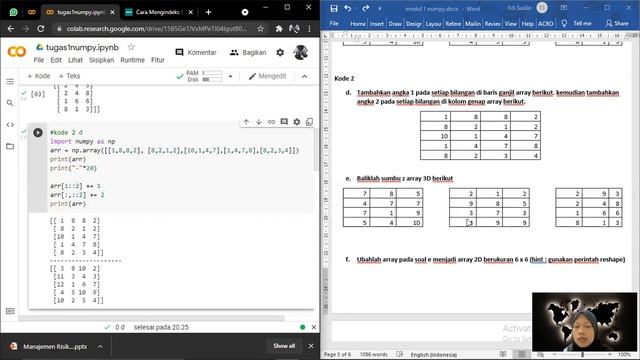Image resolution: width=640 pixels, height=360 pixels.
Task: Close the tugas1numpy.ipynb tab
Action: [x=112, y=12]
